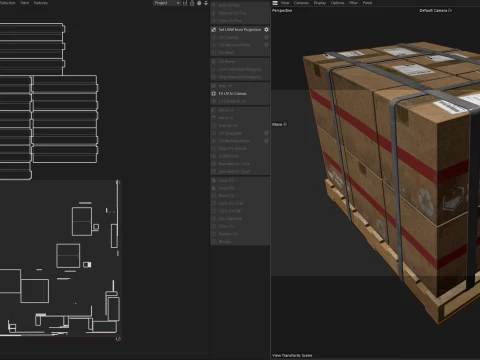Viewport: 480px width, 360px height.
Task: Click the Cycle UV CCW button
Action: pyautogui.click(x=240, y=203)
